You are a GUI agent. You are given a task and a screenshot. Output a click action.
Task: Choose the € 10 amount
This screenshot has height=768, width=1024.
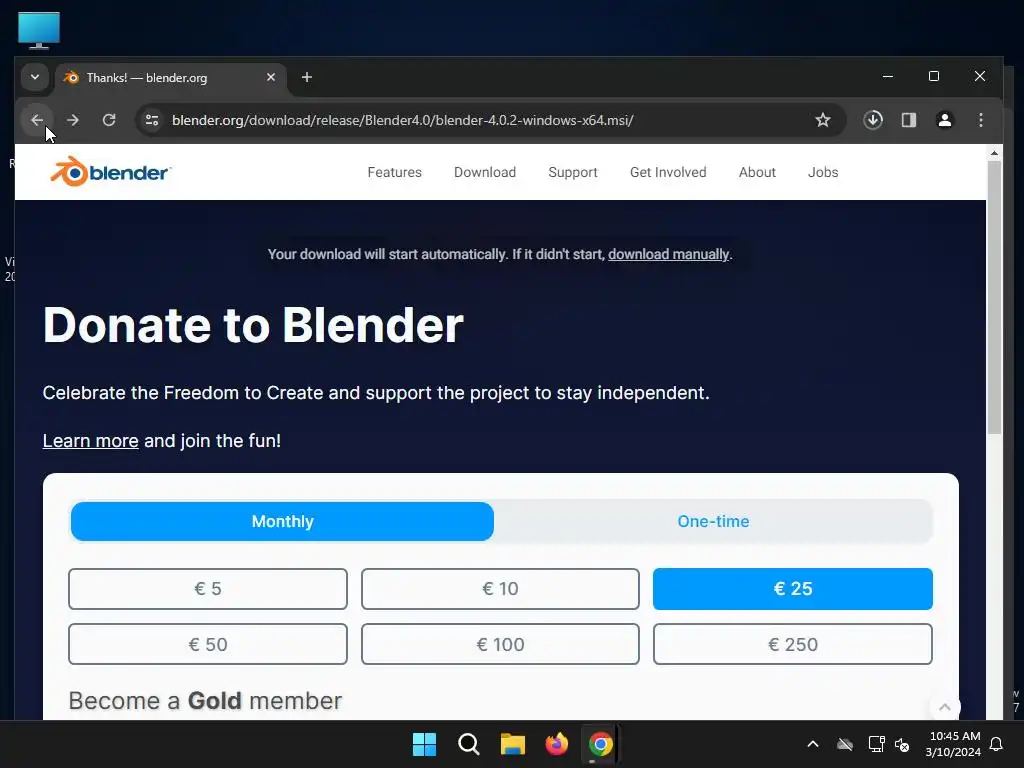pyautogui.click(x=500, y=588)
